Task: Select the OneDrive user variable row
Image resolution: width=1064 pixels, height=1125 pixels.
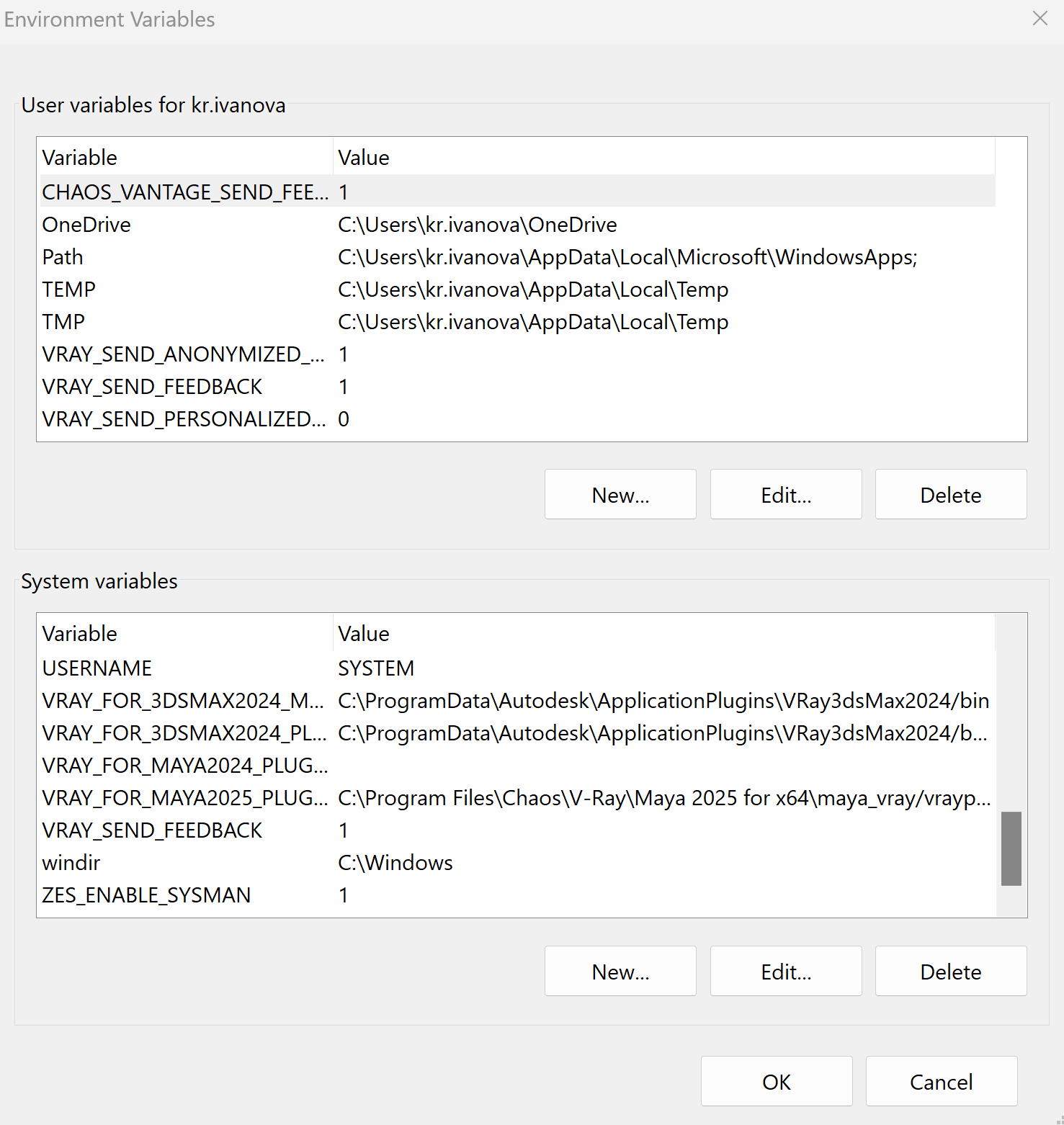Action: click(517, 224)
